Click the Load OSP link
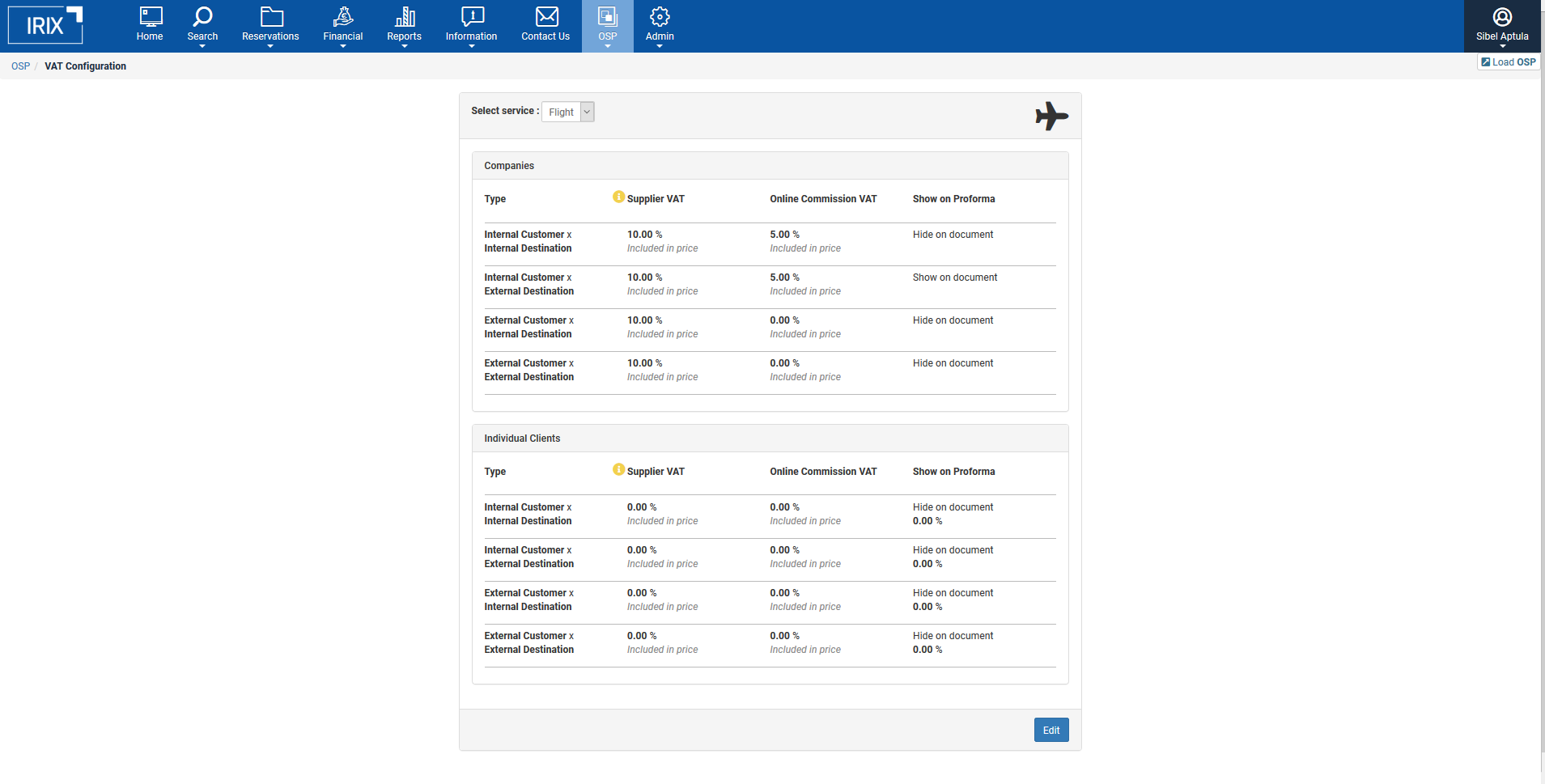 (1509, 62)
